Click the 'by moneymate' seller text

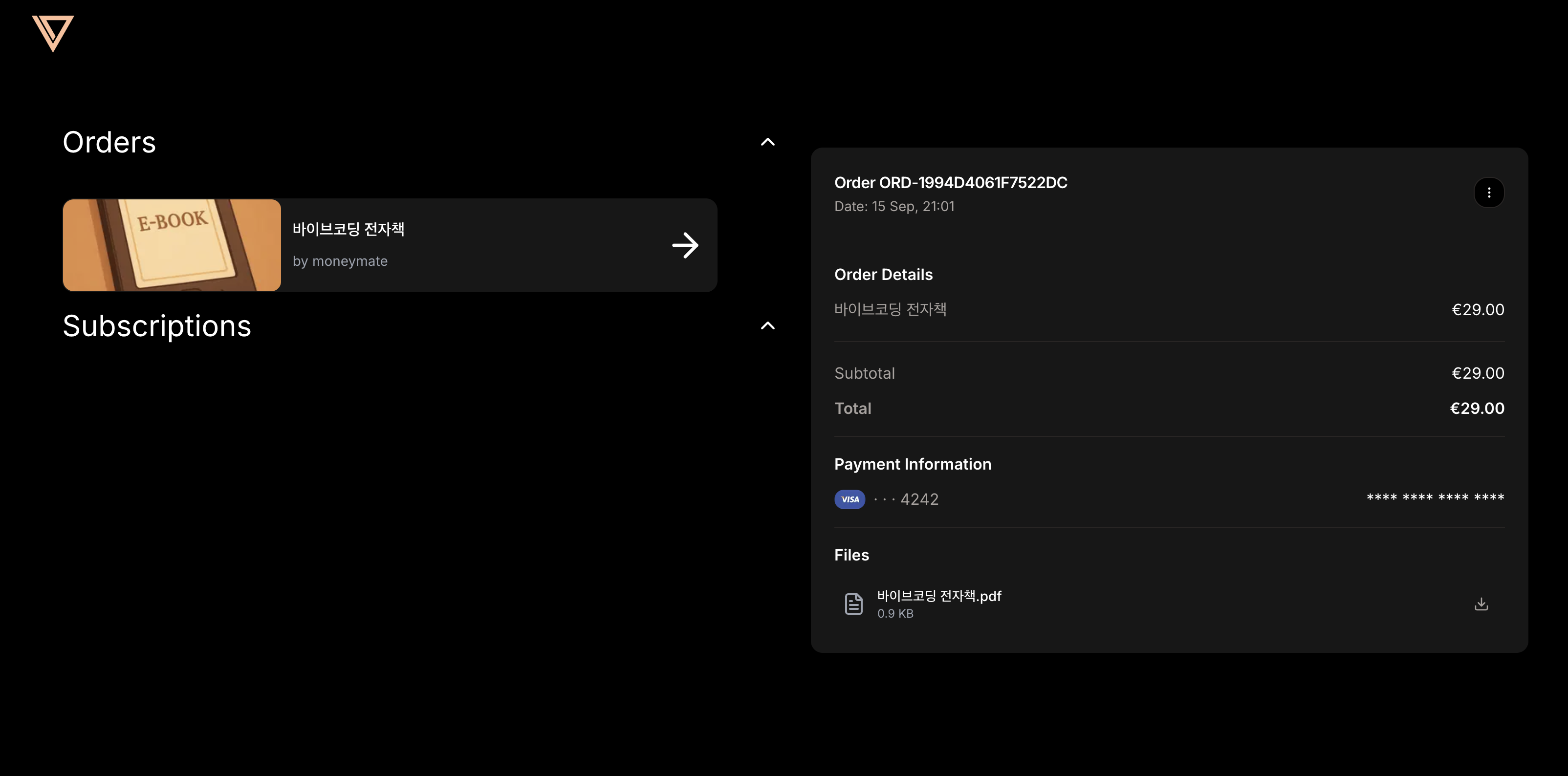pyautogui.click(x=340, y=261)
